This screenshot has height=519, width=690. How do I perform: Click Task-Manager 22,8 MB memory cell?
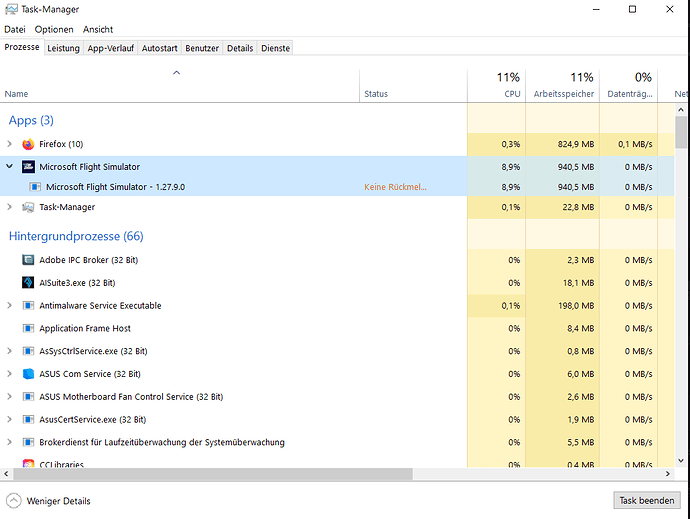pyautogui.click(x=562, y=207)
